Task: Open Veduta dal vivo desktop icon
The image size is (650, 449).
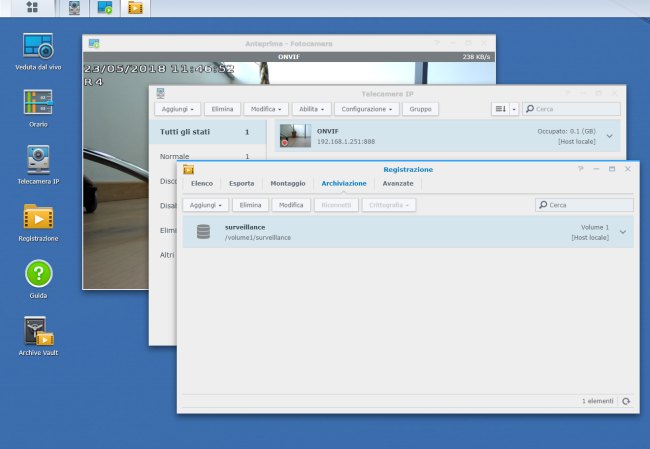Action: point(38,46)
